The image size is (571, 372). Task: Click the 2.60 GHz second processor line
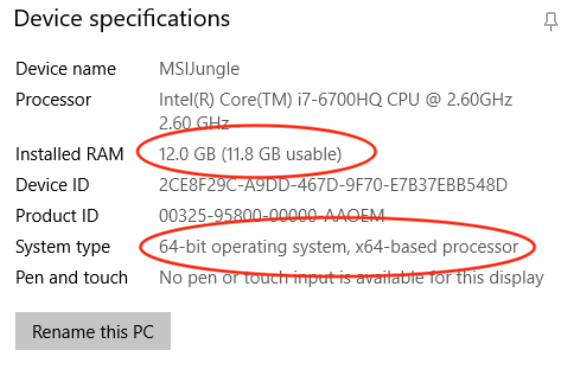(194, 123)
